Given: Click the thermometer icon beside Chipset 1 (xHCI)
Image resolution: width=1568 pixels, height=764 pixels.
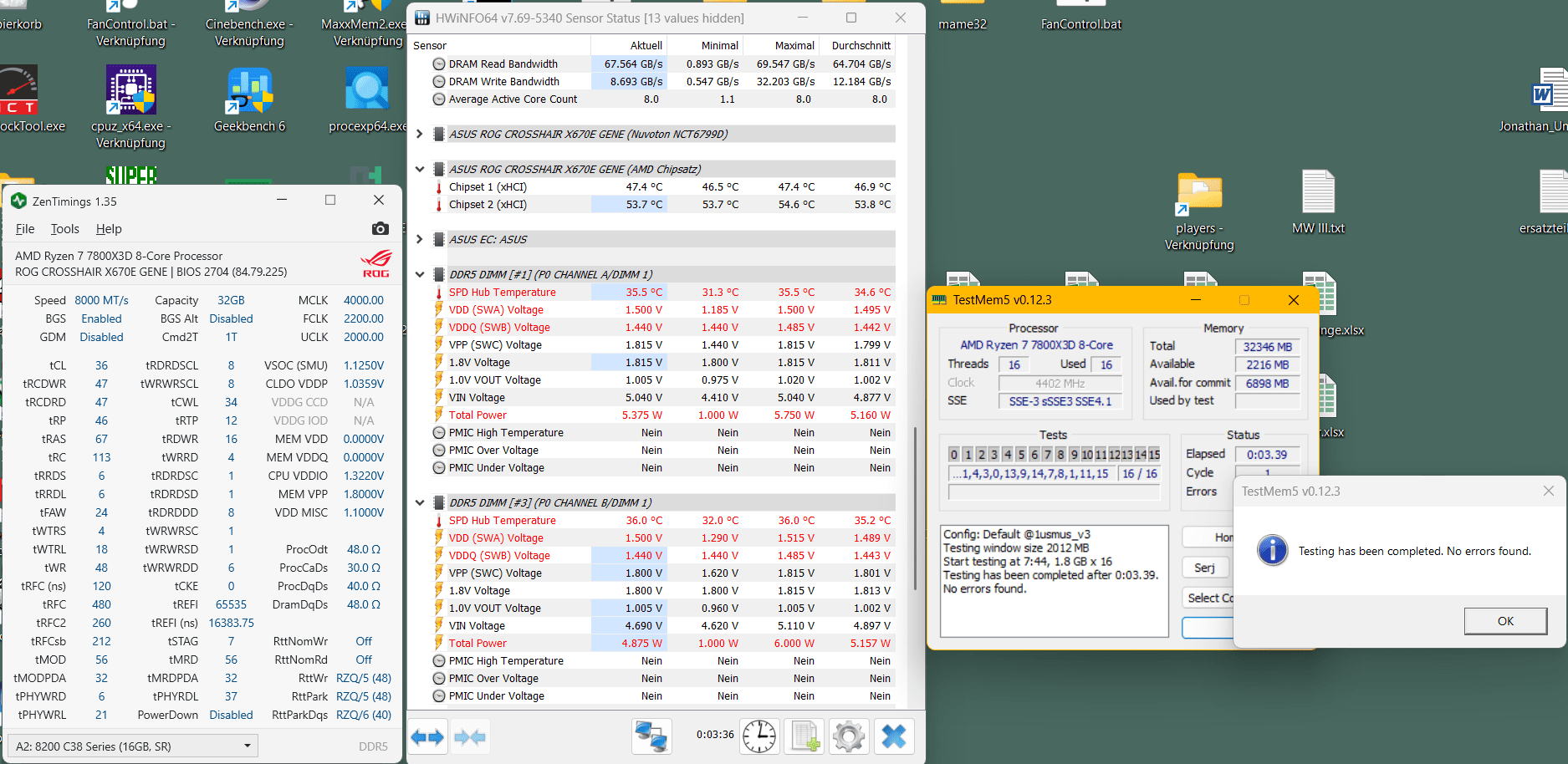Looking at the screenshot, I should pos(438,187).
